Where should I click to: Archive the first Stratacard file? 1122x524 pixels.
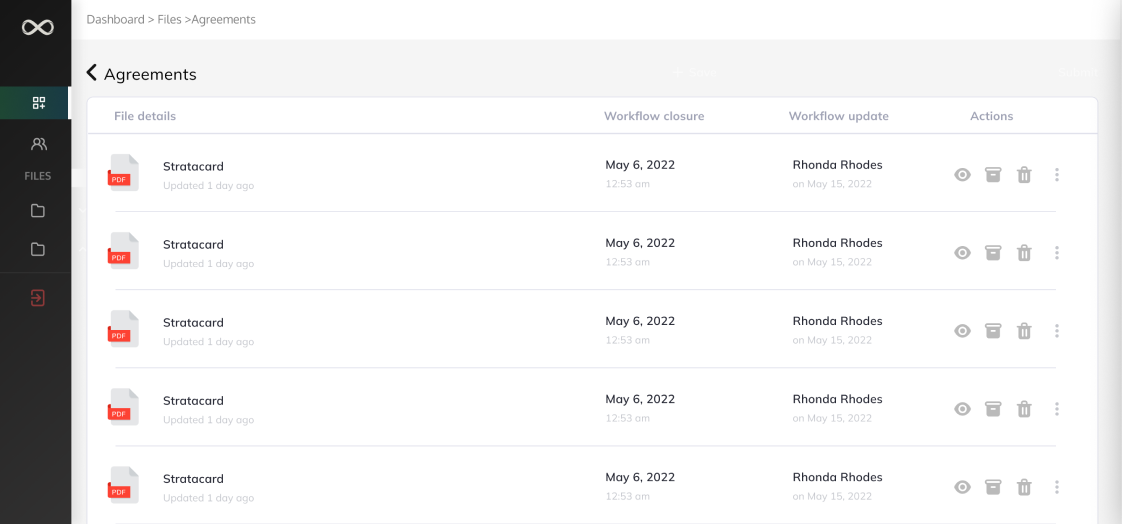coord(992,175)
